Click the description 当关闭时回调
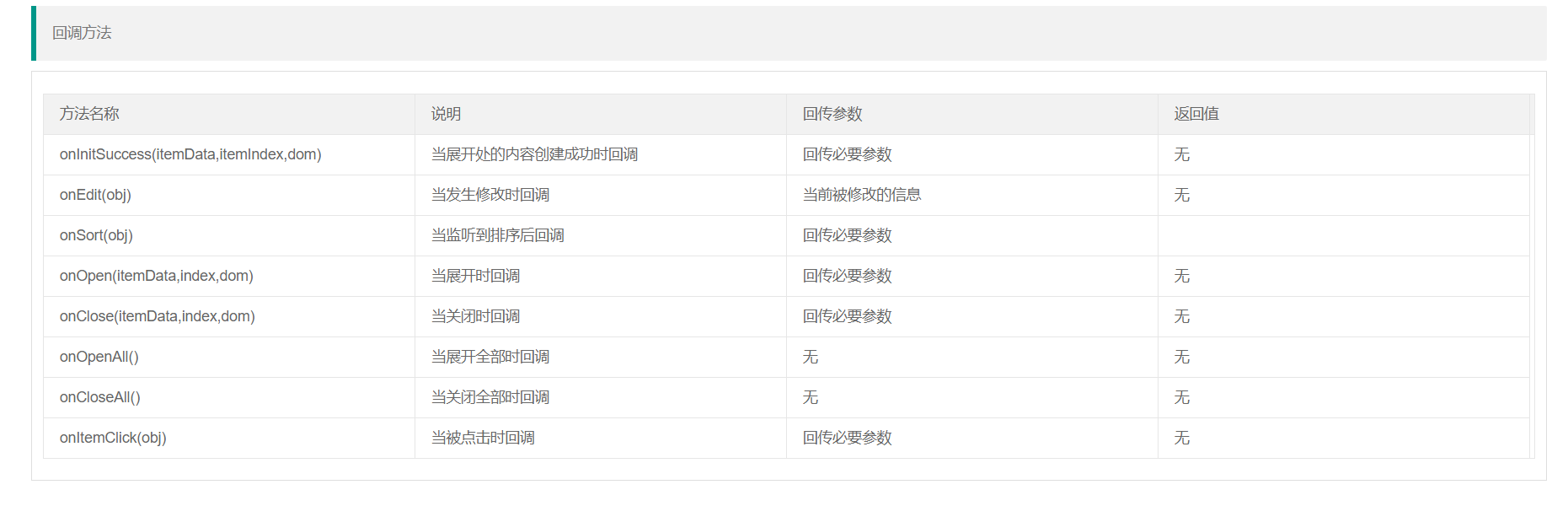This screenshot has height=506, width=1568. (x=475, y=316)
